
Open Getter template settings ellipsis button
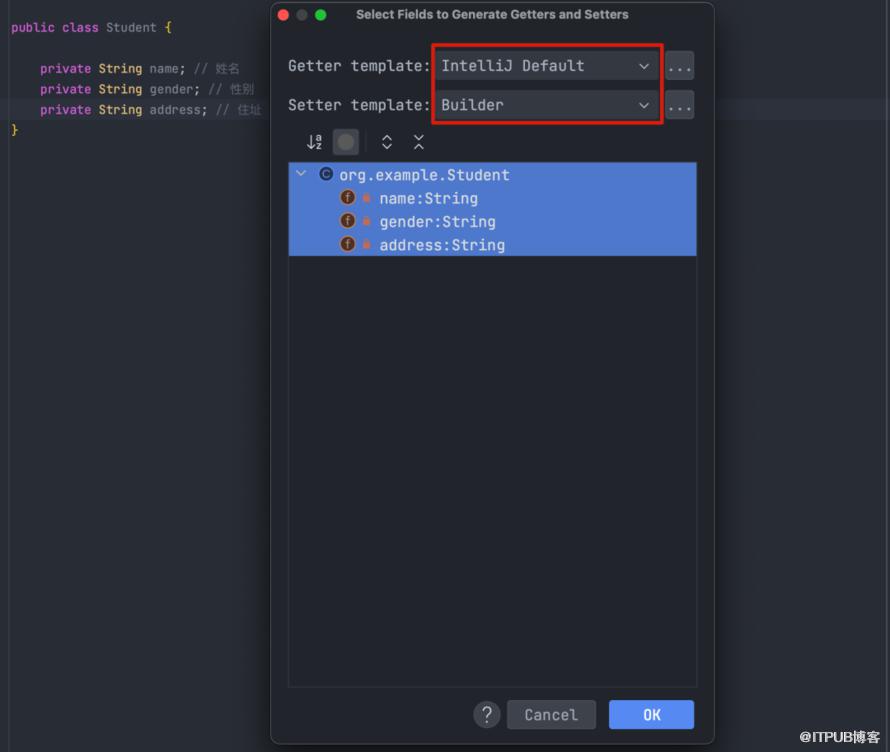pos(680,66)
